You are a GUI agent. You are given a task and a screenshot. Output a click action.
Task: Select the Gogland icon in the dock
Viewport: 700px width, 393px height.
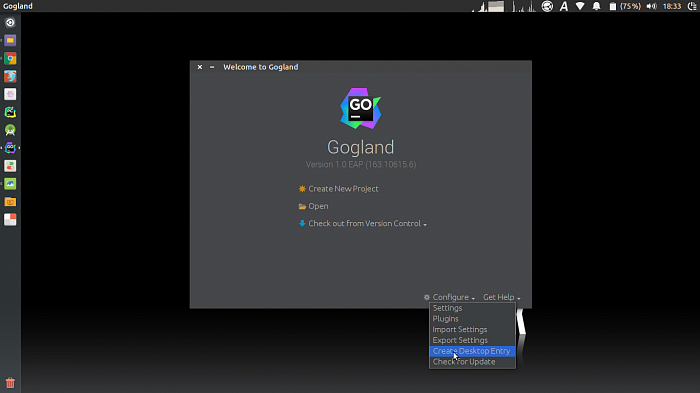[10, 148]
